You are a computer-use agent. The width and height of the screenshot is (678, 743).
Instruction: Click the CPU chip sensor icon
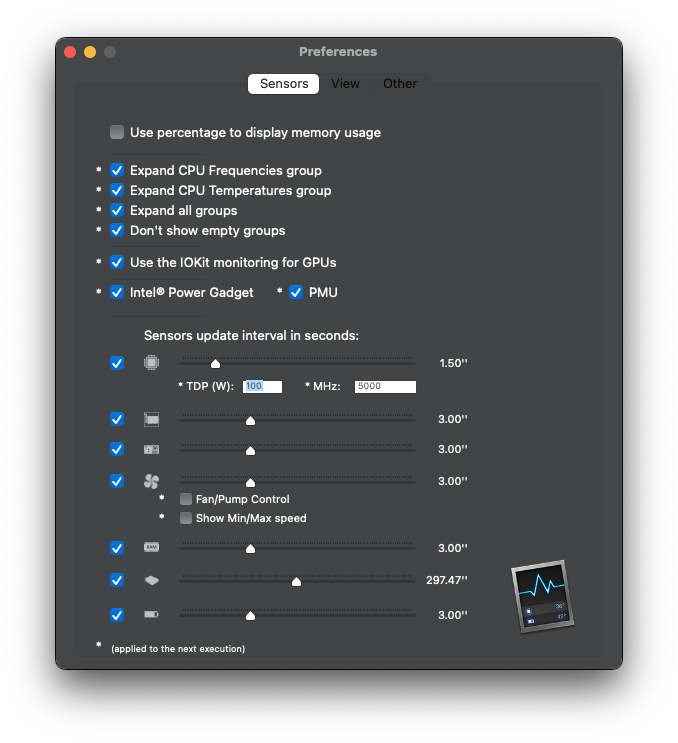point(151,363)
